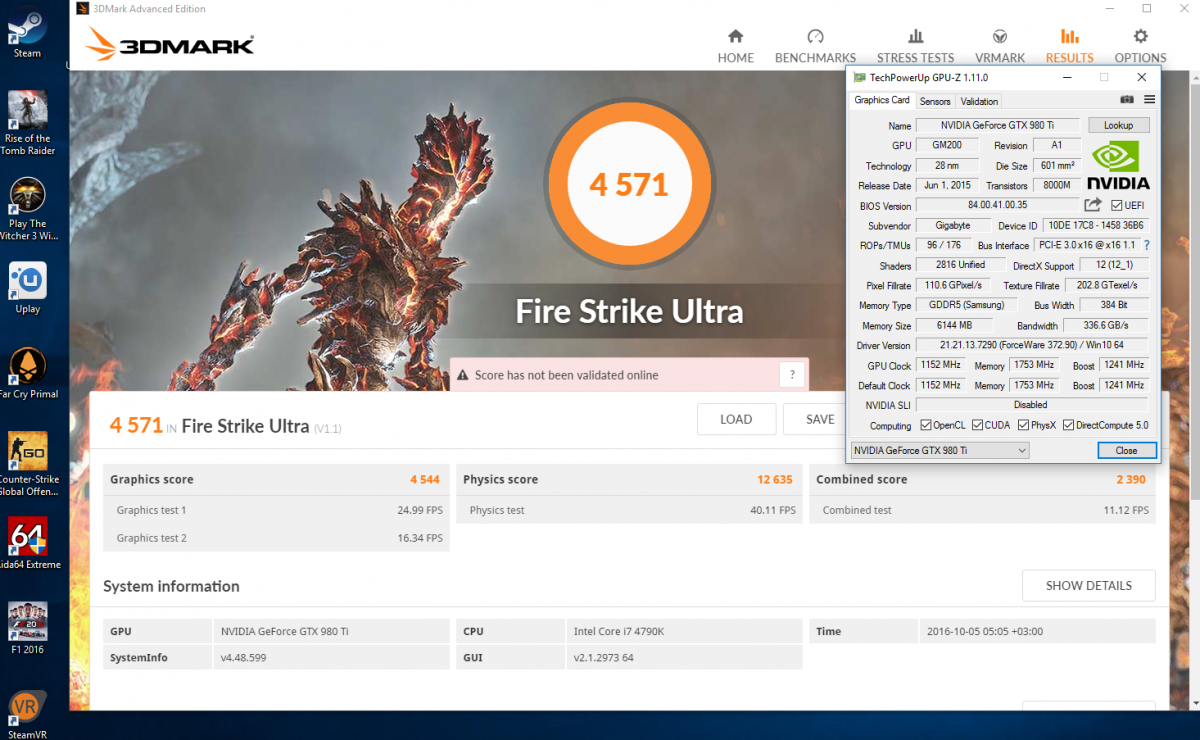Viewport: 1200px width, 740px height.
Task: Click SHOW DETAILS button
Action: [x=1089, y=585]
